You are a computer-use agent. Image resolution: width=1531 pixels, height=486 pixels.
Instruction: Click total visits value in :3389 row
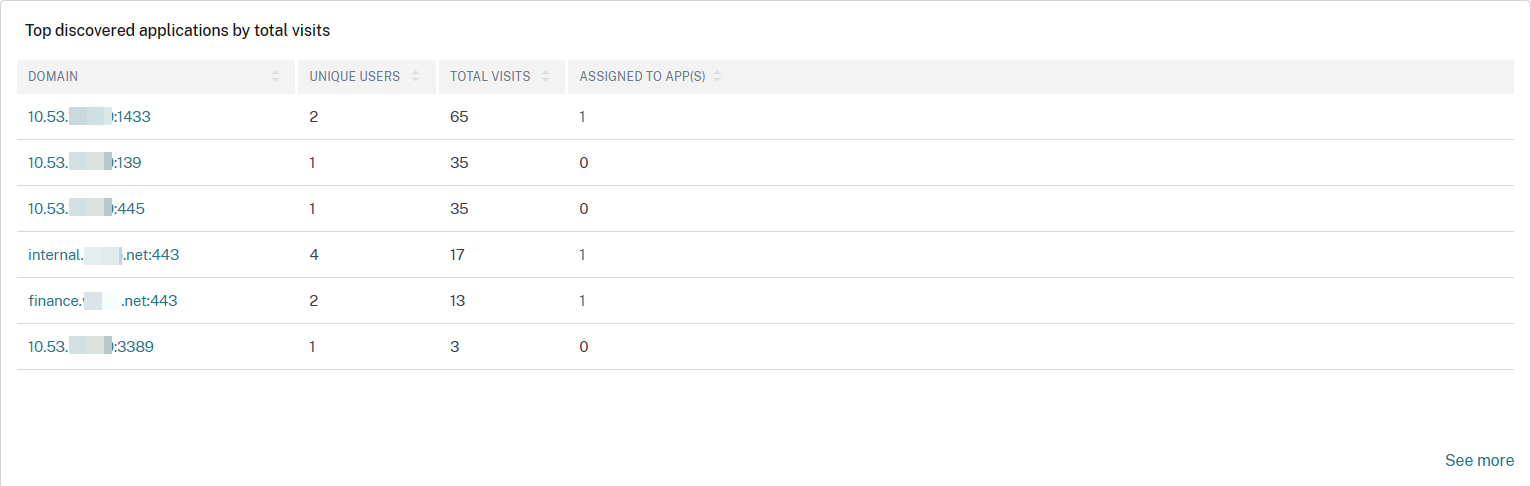pos(454,347)
